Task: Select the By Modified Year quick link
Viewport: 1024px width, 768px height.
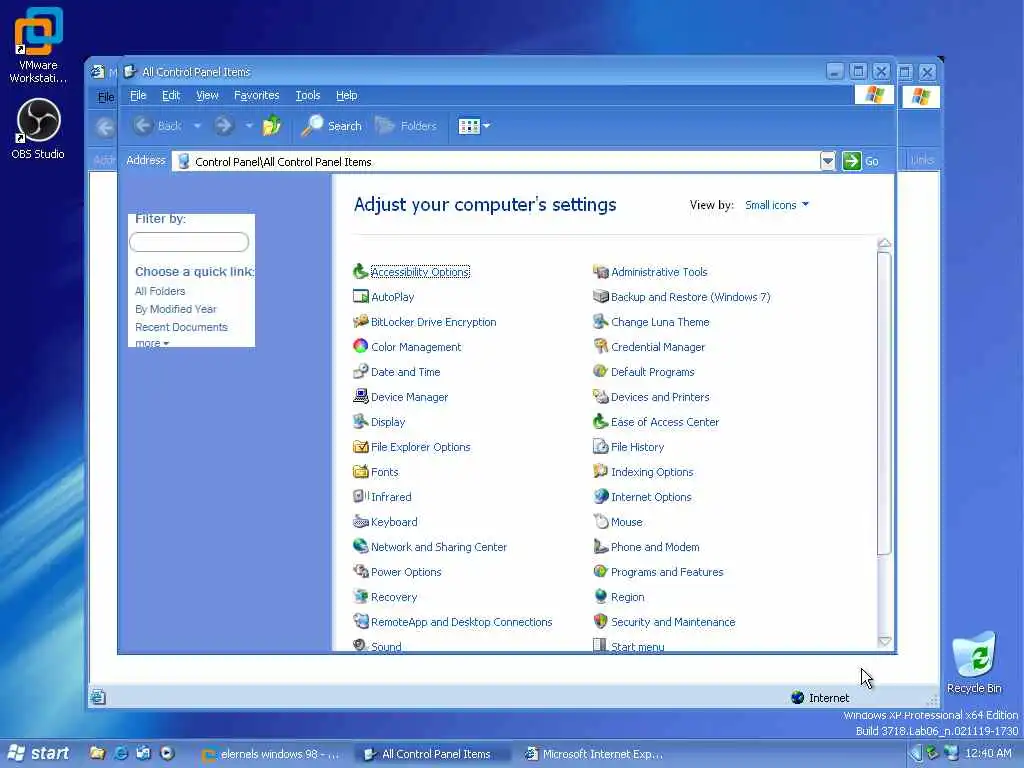Action: tap(176, 309)
